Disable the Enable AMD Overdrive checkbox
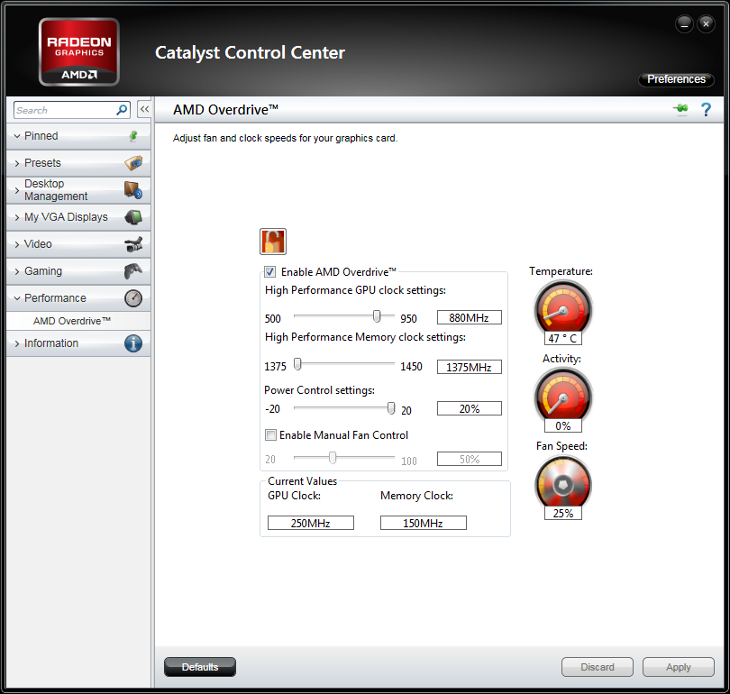This screenshot has width=730, height=694. point(270,272)
